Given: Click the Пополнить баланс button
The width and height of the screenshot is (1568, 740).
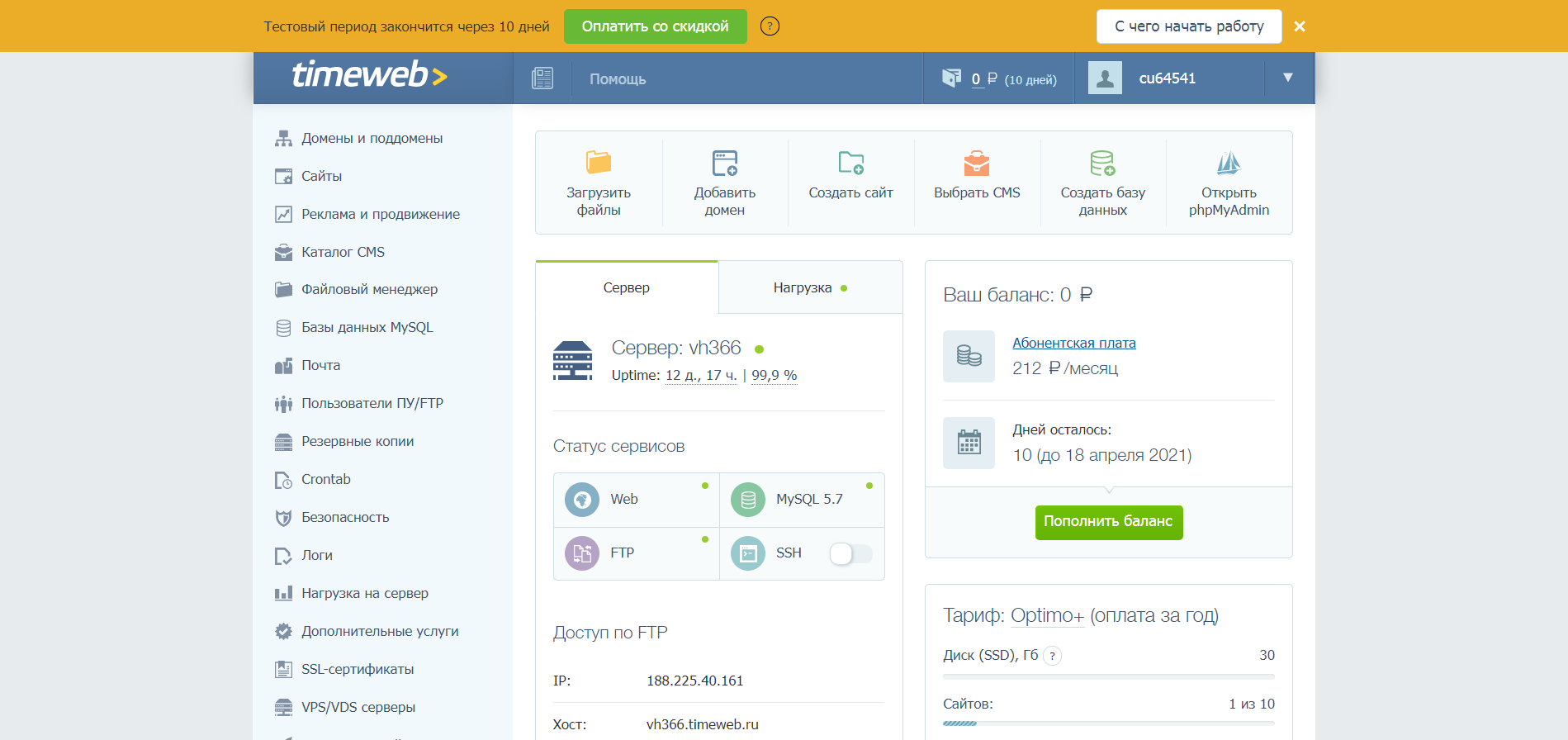Looking at the screenshot, I should pyautogui.click(x=1108, y=522).
